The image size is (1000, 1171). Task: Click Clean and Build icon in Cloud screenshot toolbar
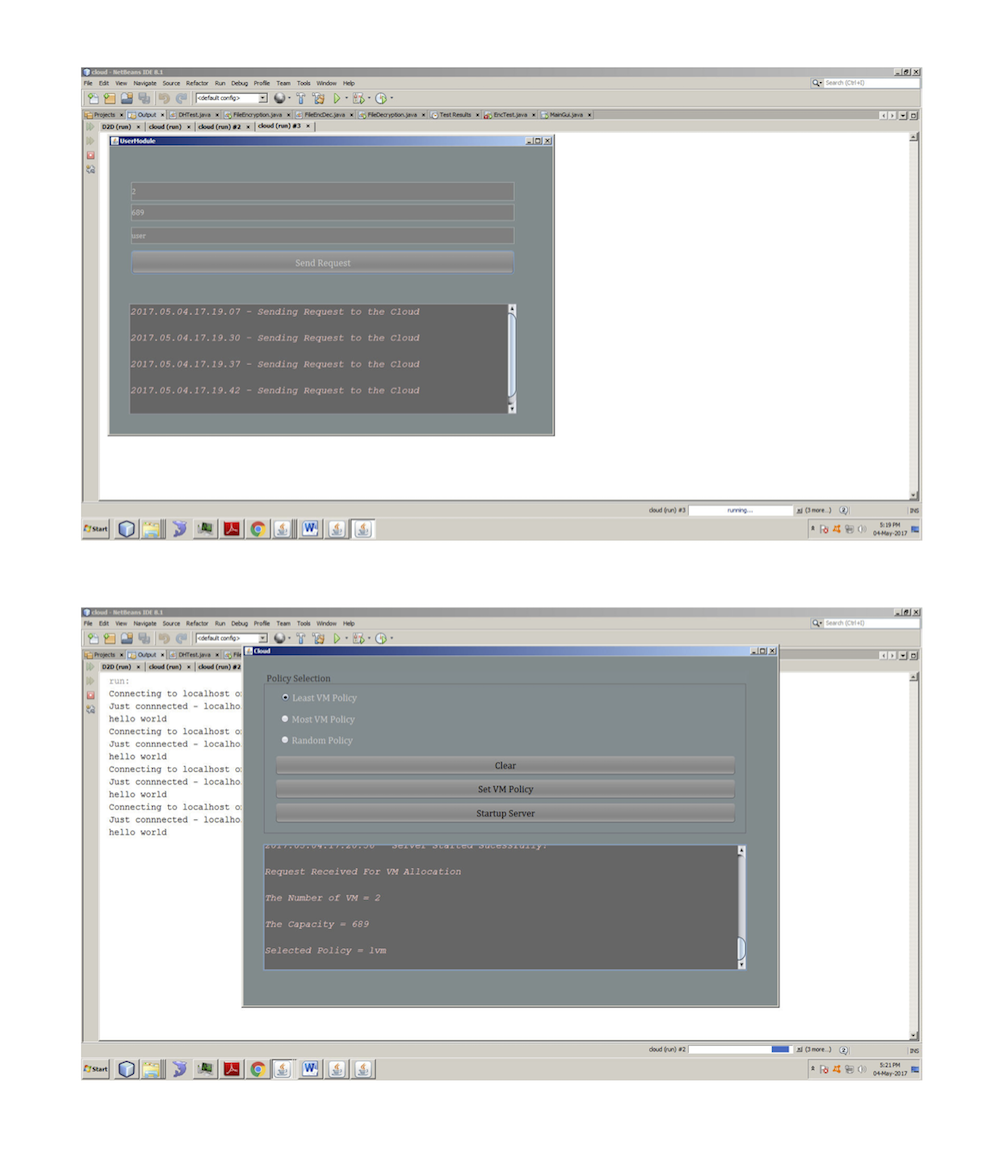click(x=318, y=638)
